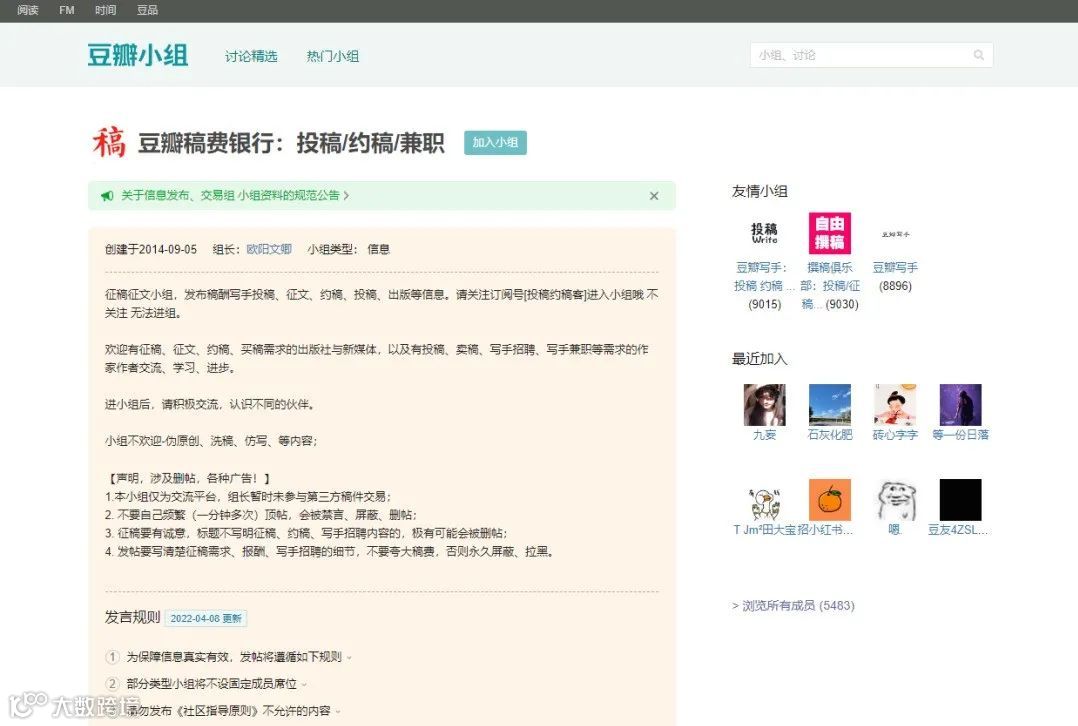Click 豆瓣写手 (8896) group avatar
The height and width of the screenshot is (726, 1078).
point(894,232)
